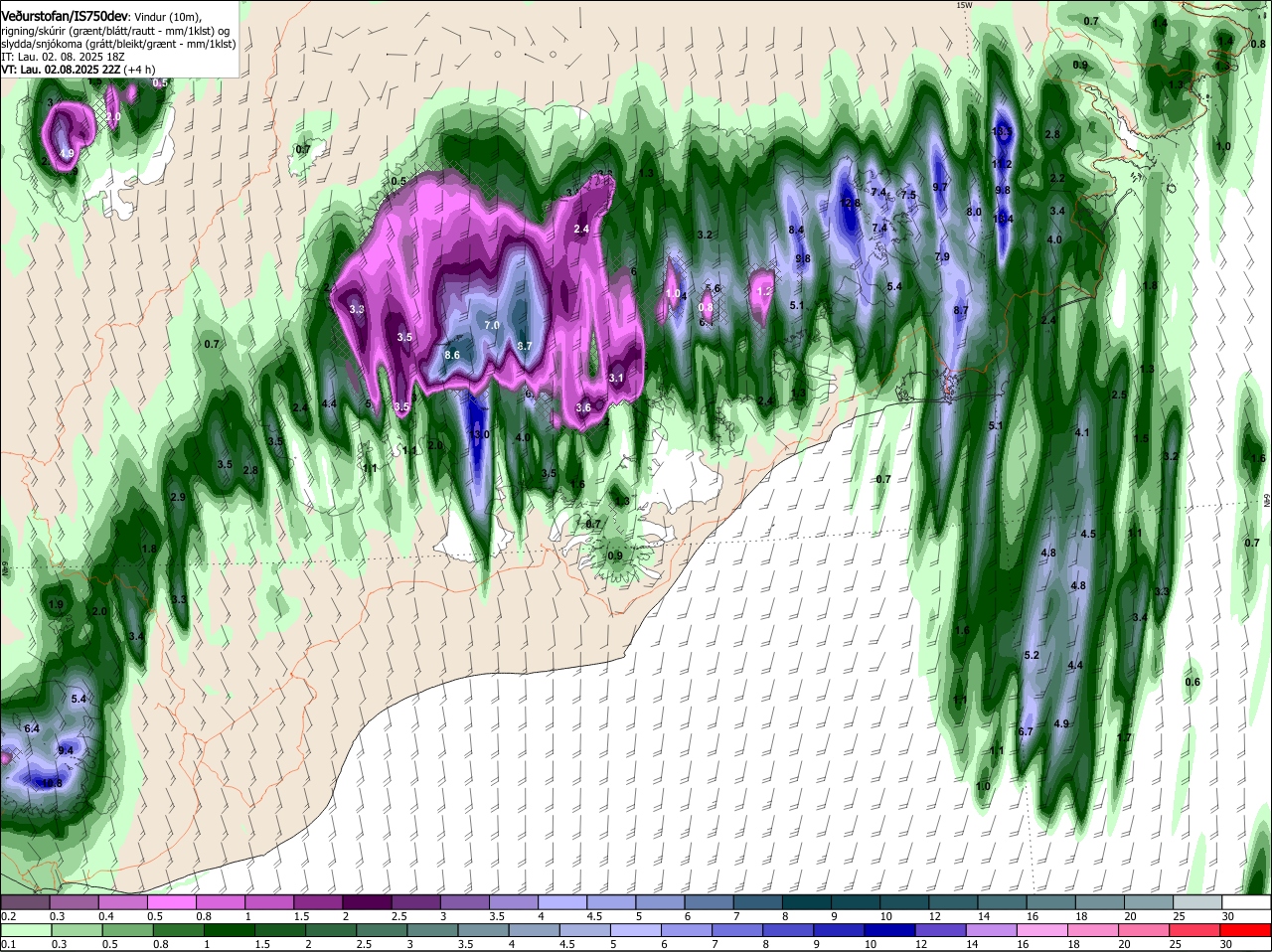Image resolution: width=1272 pixels, height=952 pixels.
Task: Click the 12.8 rain value on the map
Action: point(850,203)
